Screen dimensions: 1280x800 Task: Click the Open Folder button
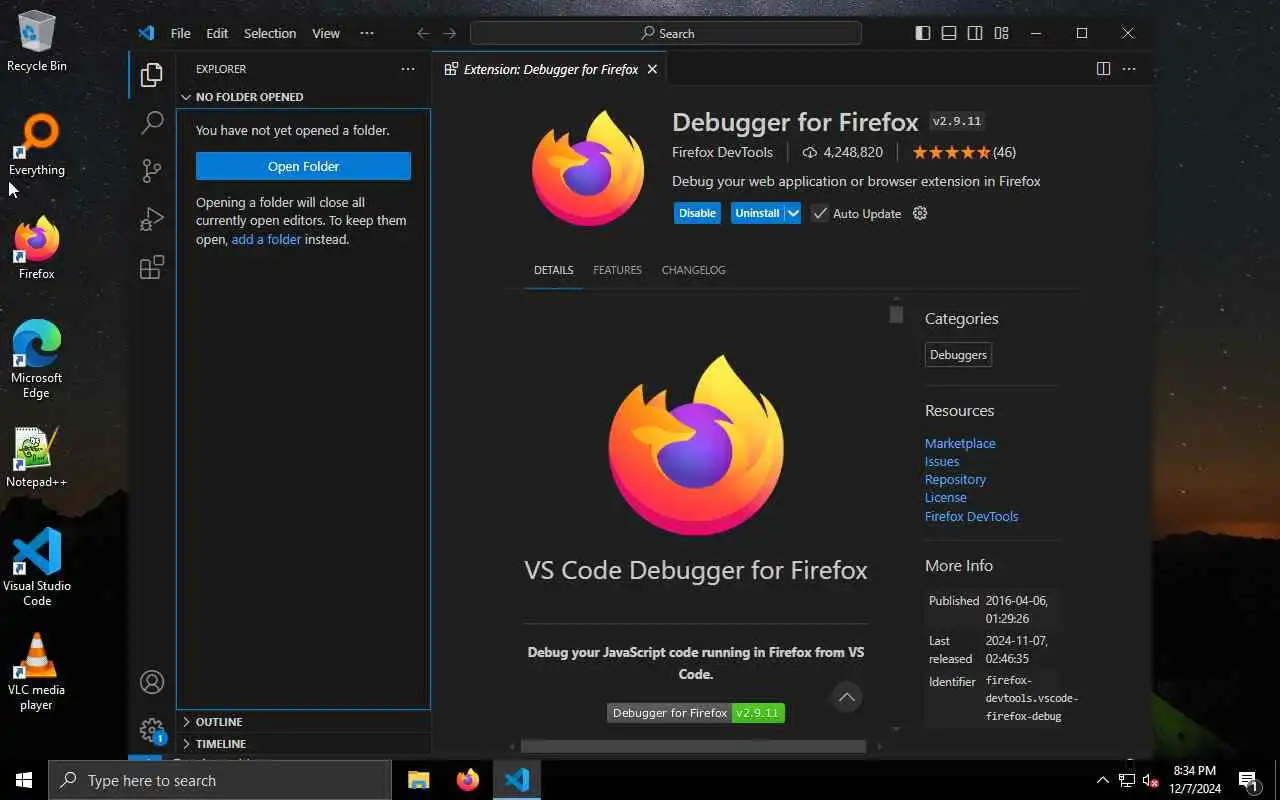pyautogui.click(x=303, y=166)
